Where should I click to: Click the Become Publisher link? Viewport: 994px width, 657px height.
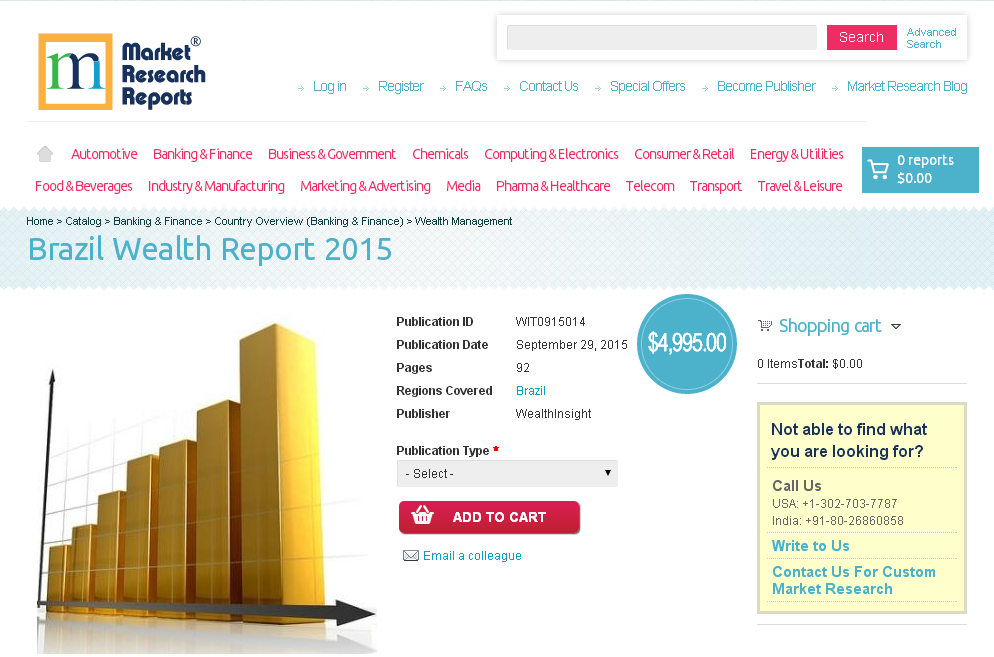(x=766, y=86)
